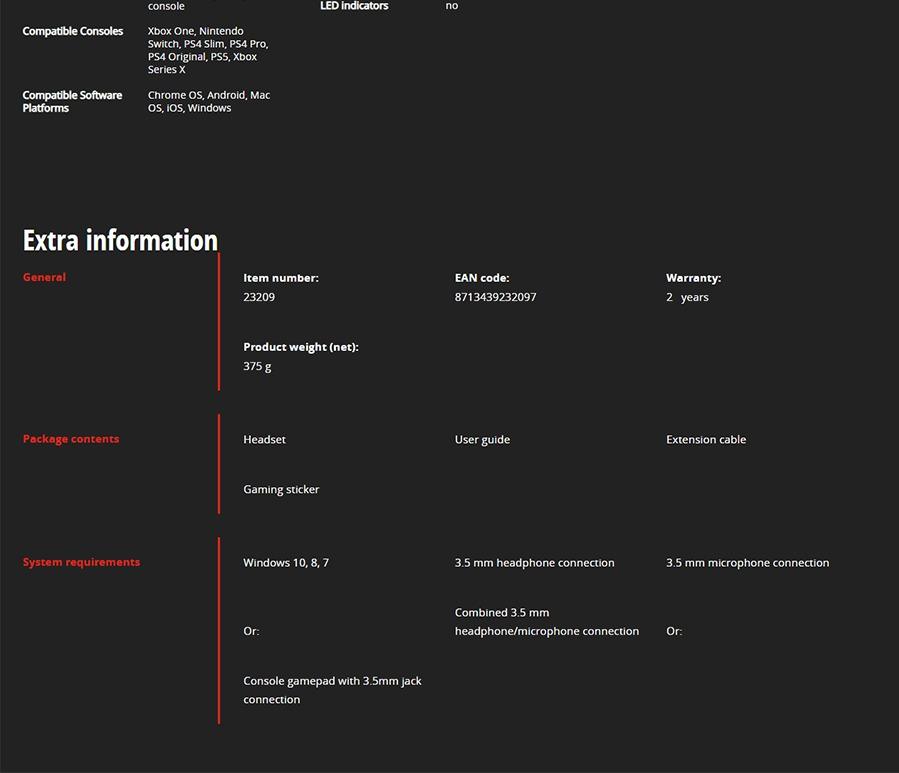The image size is (899, 773).
Task: Click the "Compatible Software Platforms" spec label
Action: coord(72,102)
